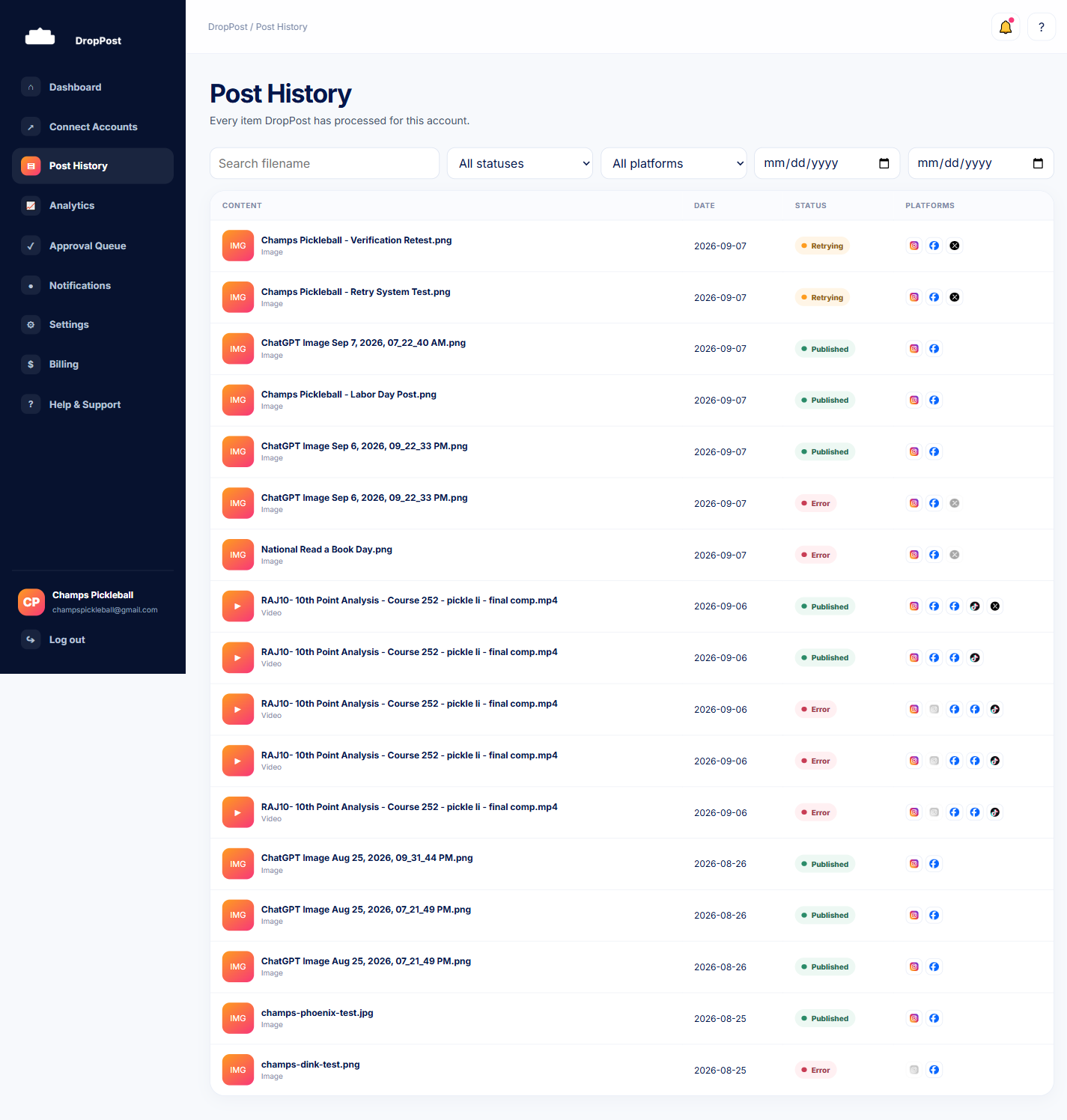This screenshot has width=1067, height=1120.
Task: Expand the All platforms filter dropdown
Action: point(674,163)
